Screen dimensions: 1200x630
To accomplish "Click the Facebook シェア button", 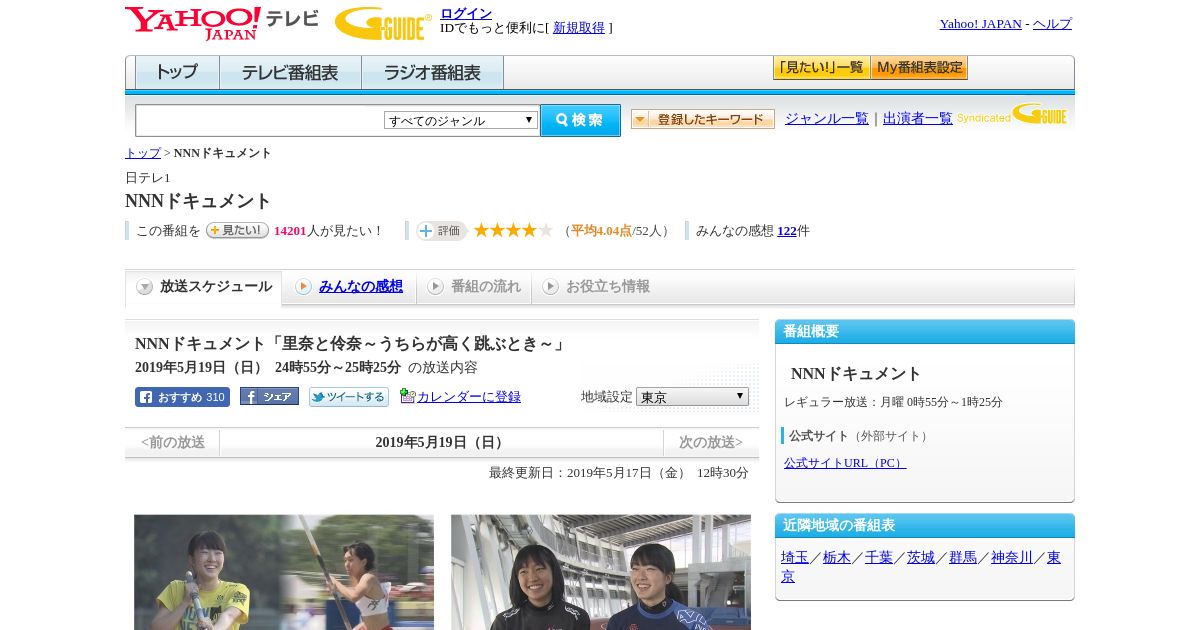I will [269, 396].
